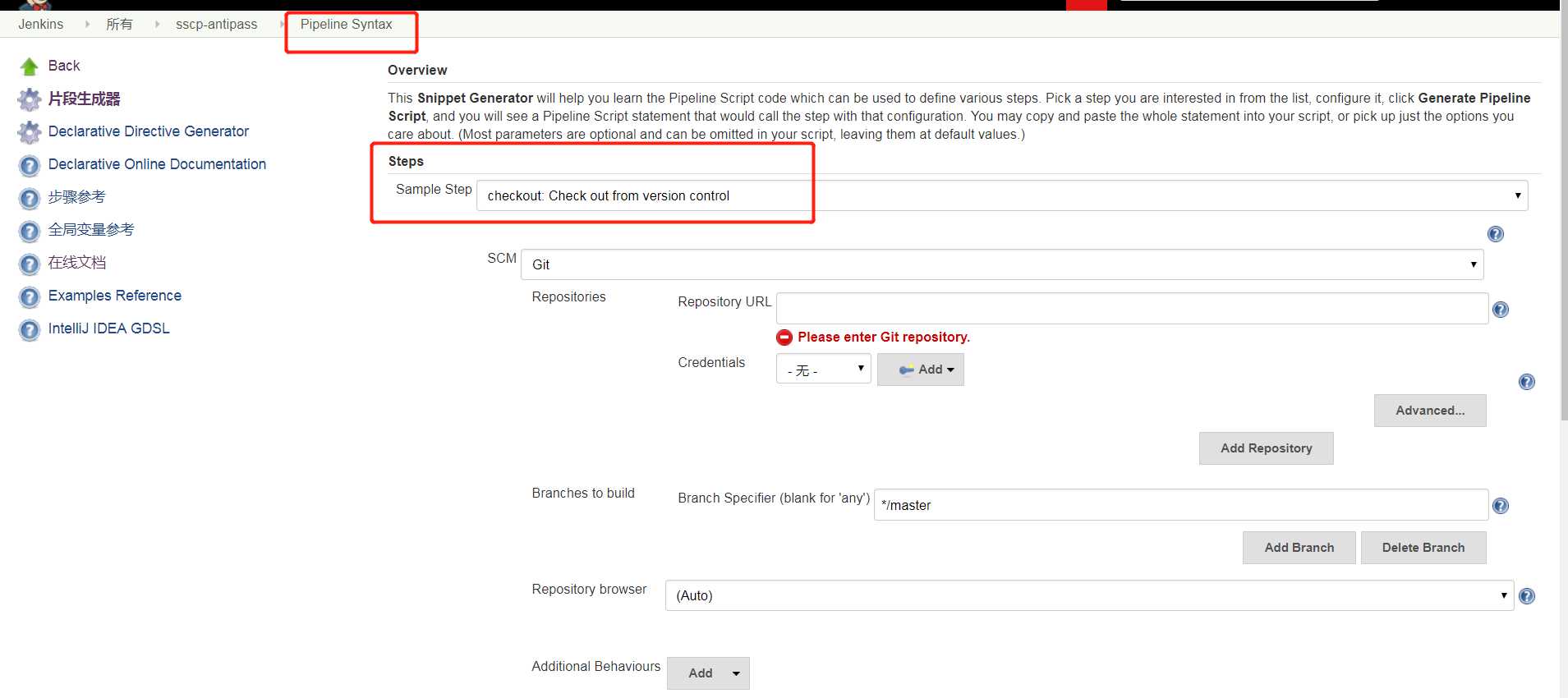Click the help icon beside Declarative Online Documentation
The height and width of the screenshot is (698, 1568).
tap(30, 166)
